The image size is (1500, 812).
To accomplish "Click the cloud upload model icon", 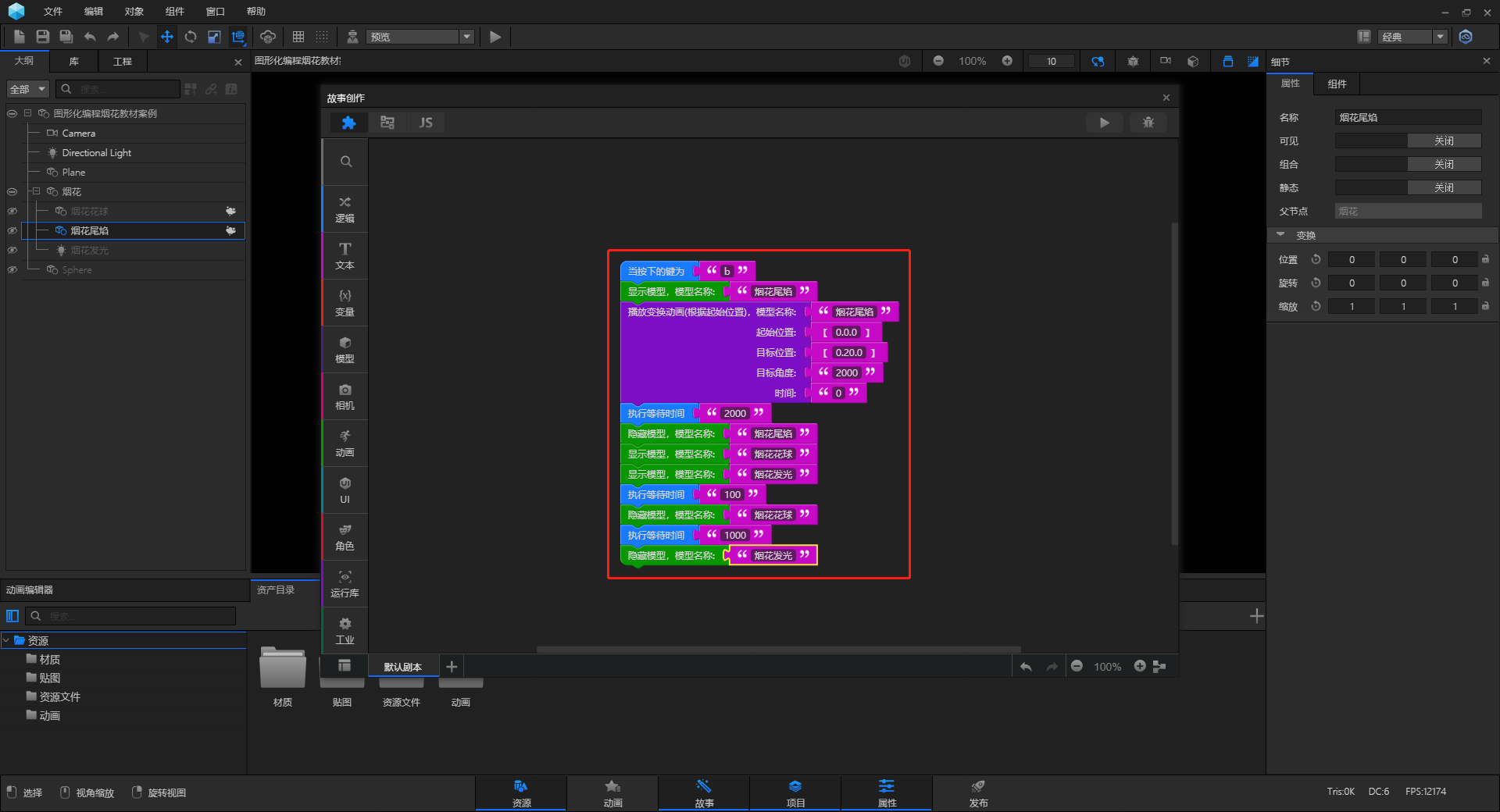I will click(x=268, y=37).
